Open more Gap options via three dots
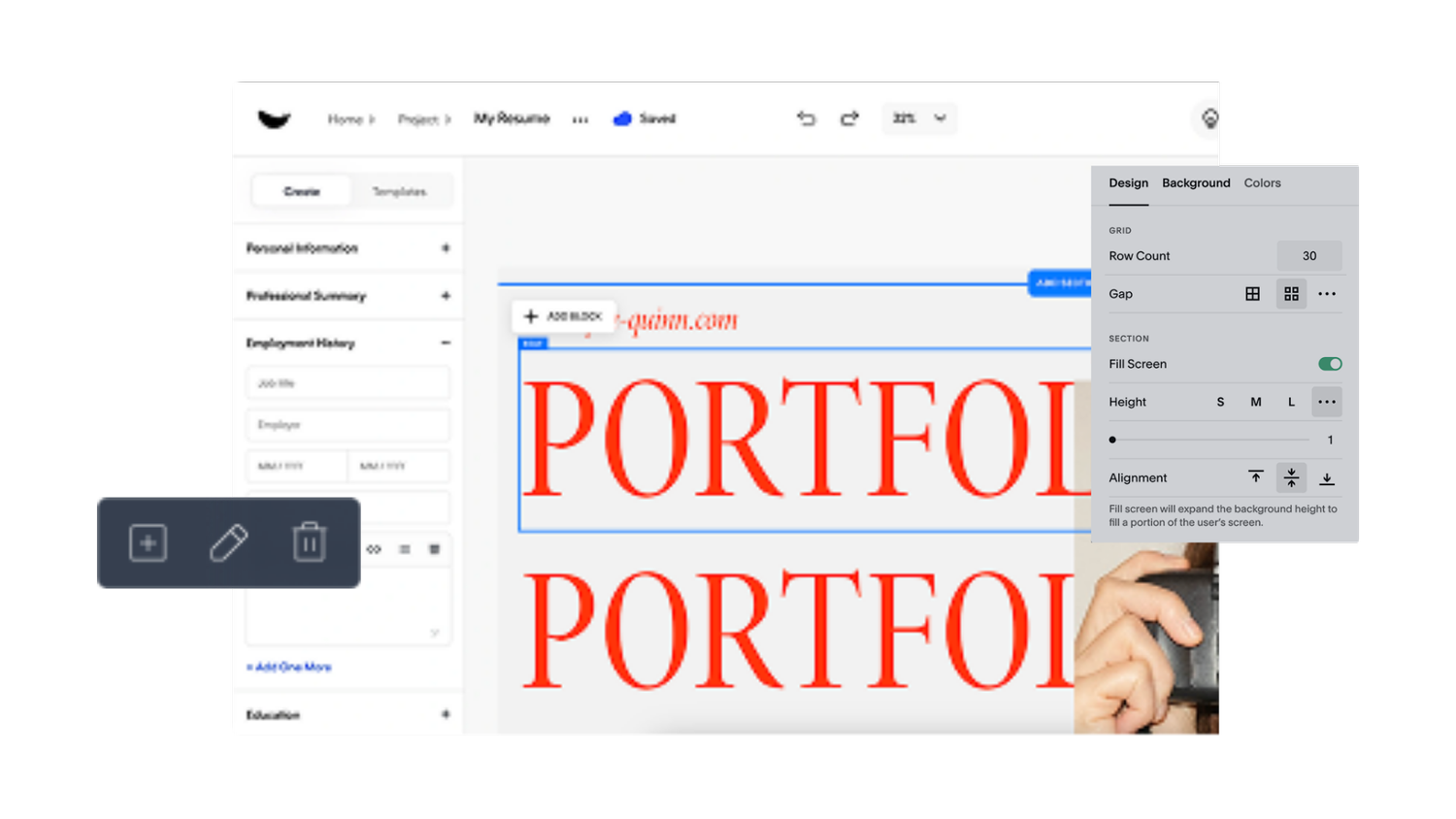Image resolution: width=1456 pixels, height=819 pixels. point(1327,294)
